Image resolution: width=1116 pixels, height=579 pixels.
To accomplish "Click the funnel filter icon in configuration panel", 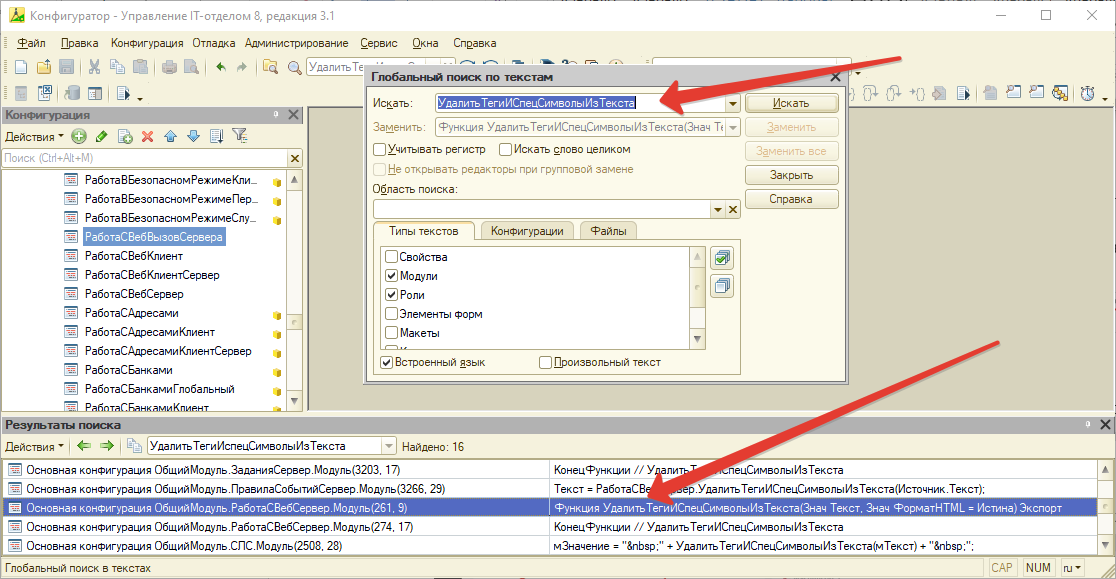I will pos(239,136).
